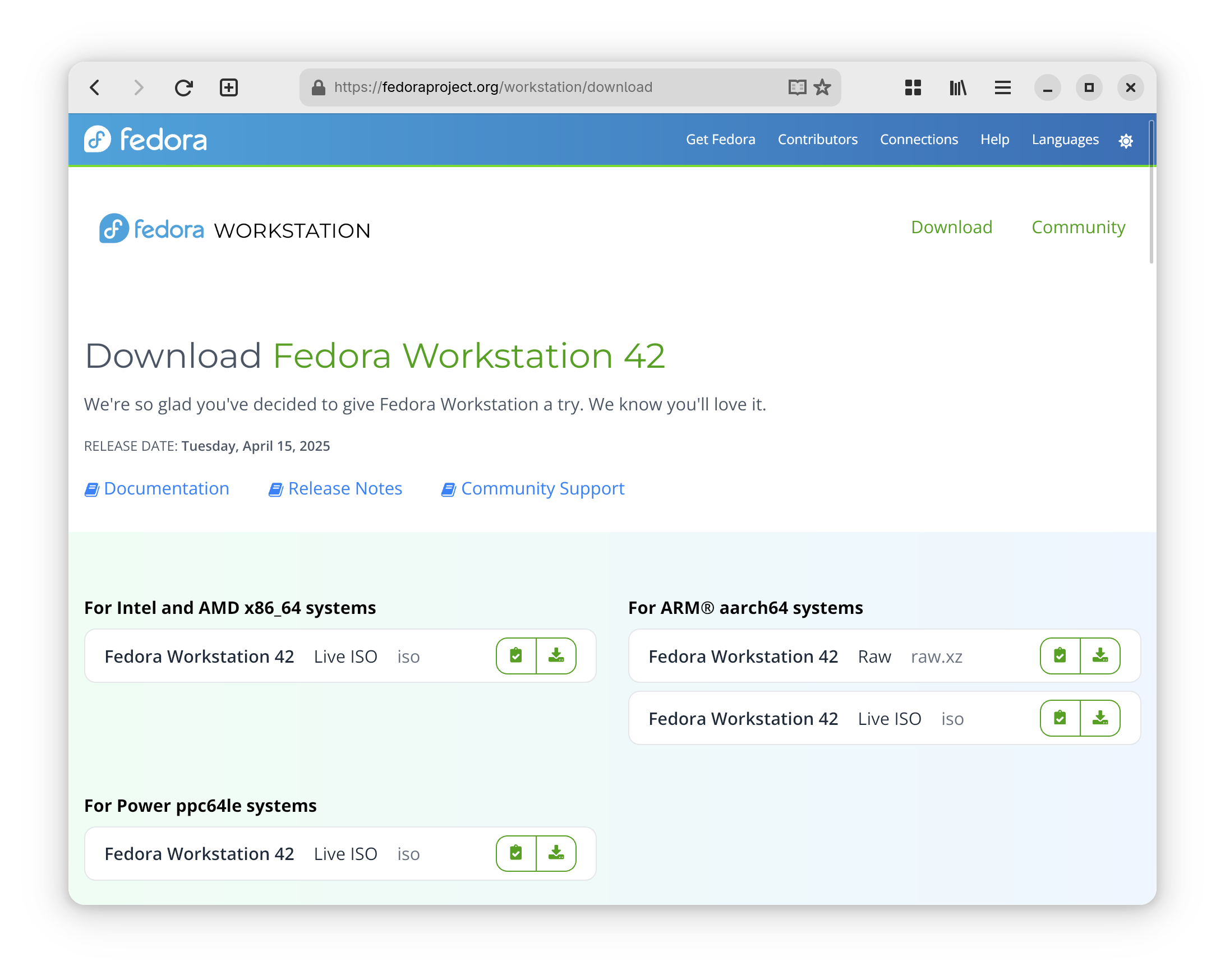Click the Fedora Workstation logo
This screenshot has height=980, width=1225.
[x=234, y=229]
